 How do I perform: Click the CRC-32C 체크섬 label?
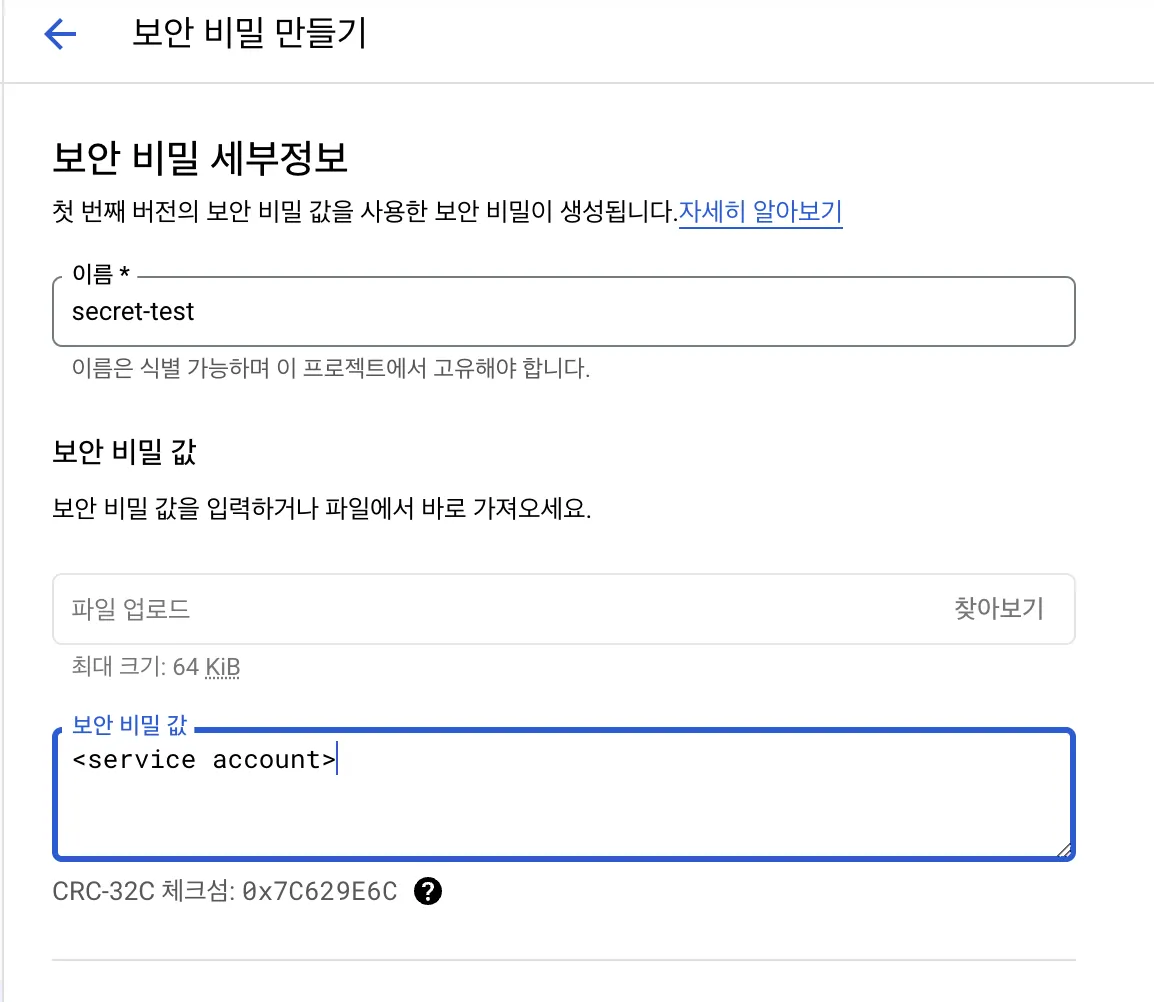click(x=141, y=891)
